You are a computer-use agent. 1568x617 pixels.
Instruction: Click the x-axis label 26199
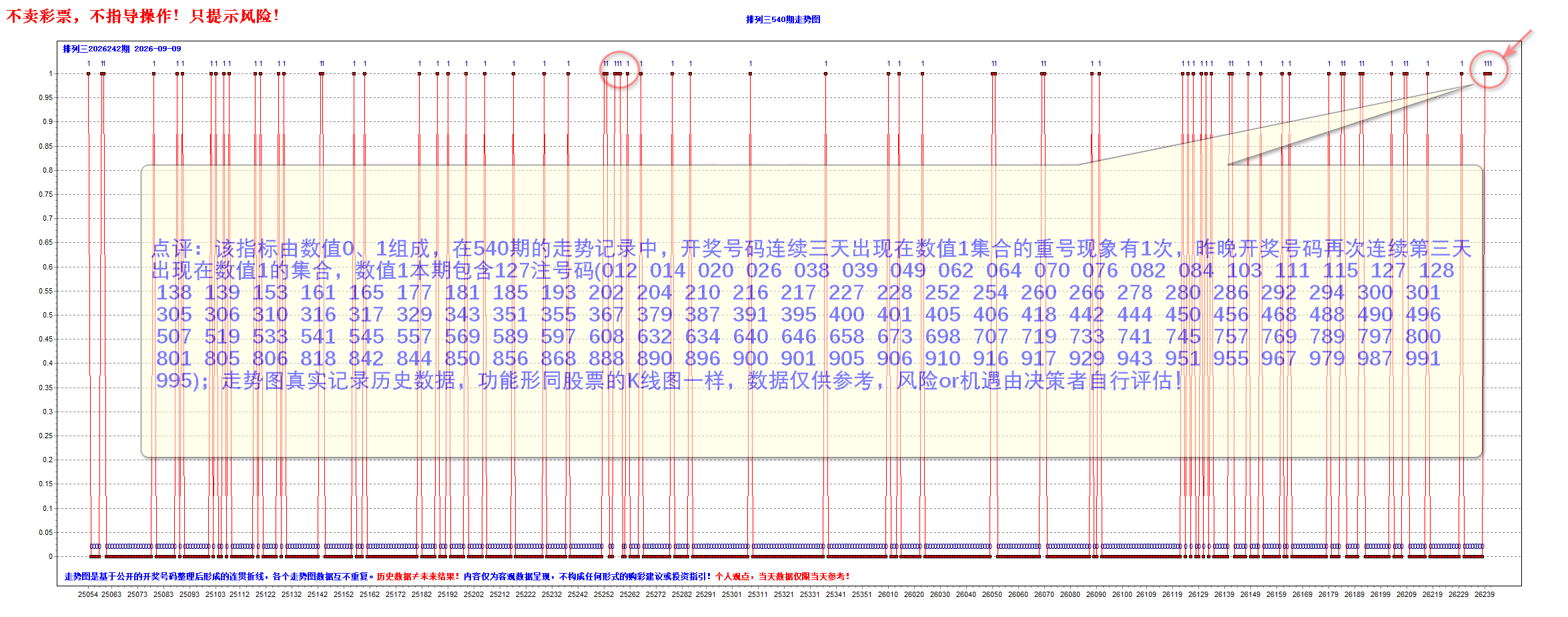point(1380,594)
